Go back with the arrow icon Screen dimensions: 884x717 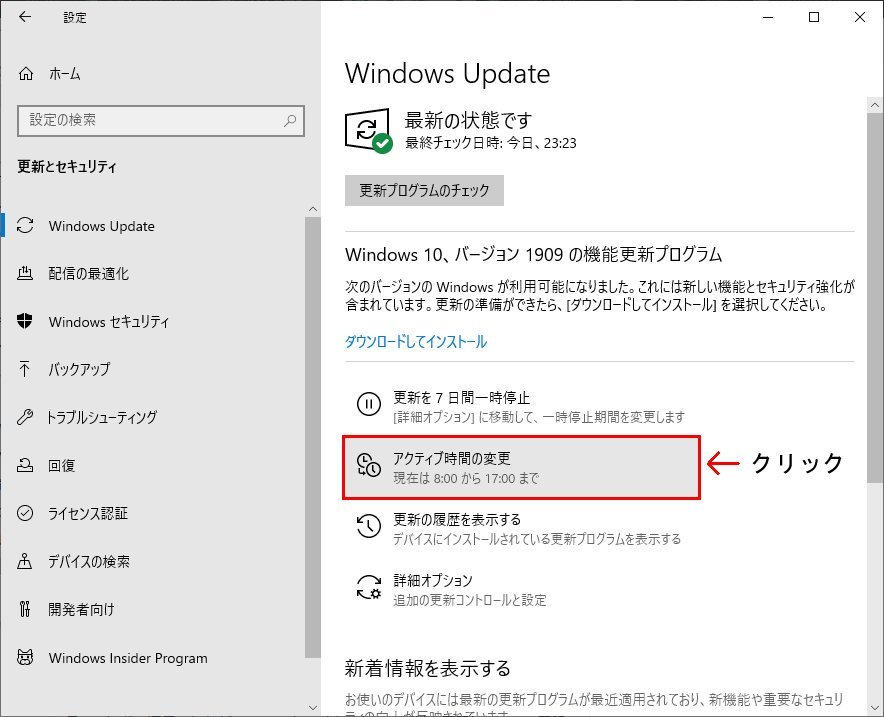tap(24, 17)
